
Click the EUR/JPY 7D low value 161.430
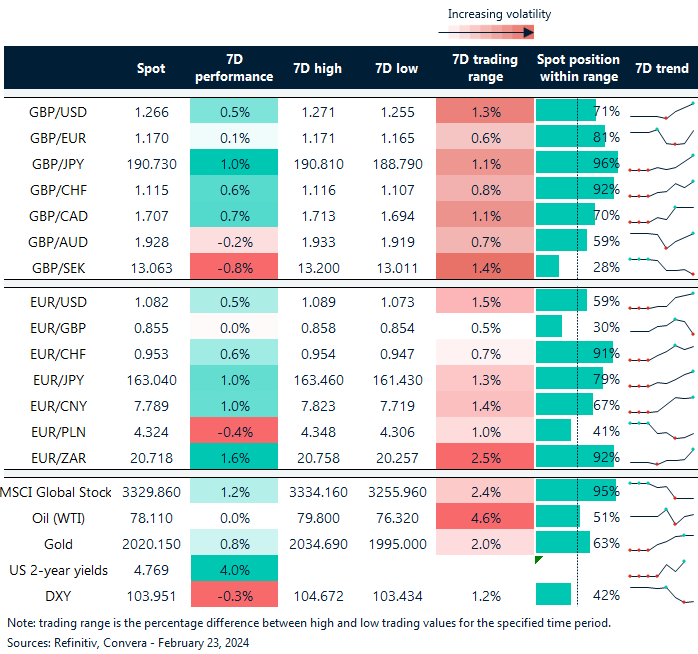pos(397,380)
